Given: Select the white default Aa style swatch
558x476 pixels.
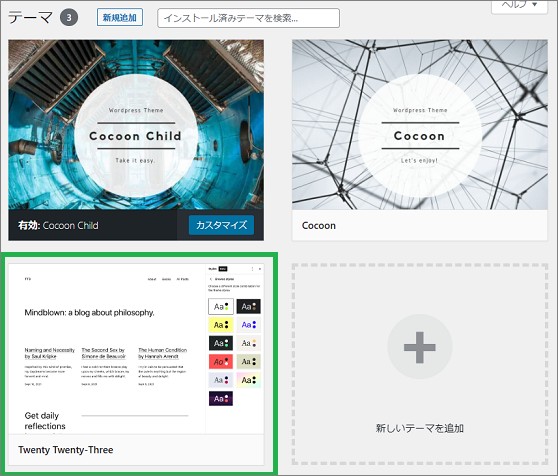Looking at the screenshot, I should (x=221, y=306).
